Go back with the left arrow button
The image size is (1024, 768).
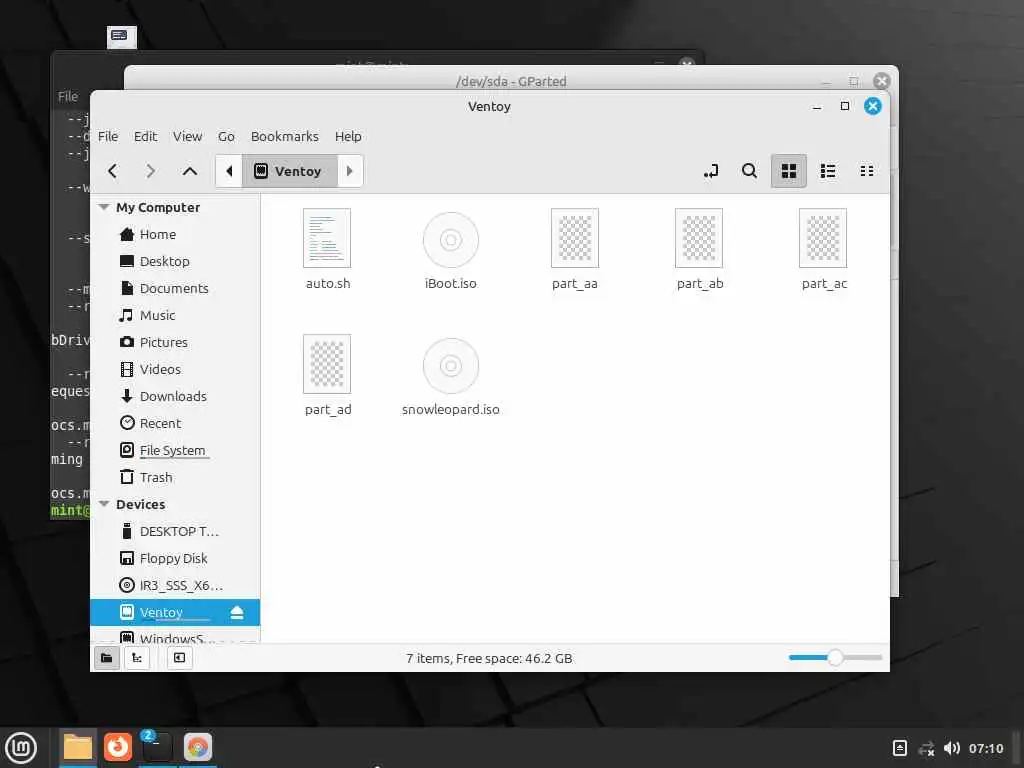click(x=112, y=171)
